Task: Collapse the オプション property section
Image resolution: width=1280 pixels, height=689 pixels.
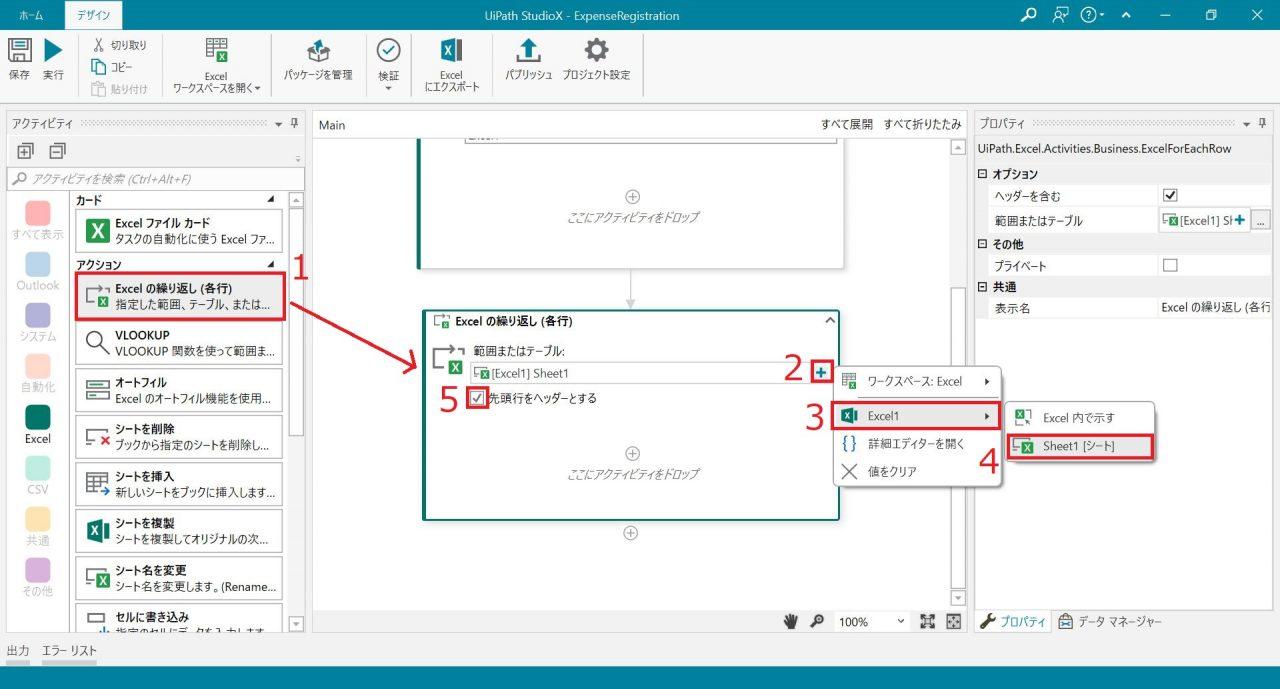Action: [983, 175]
